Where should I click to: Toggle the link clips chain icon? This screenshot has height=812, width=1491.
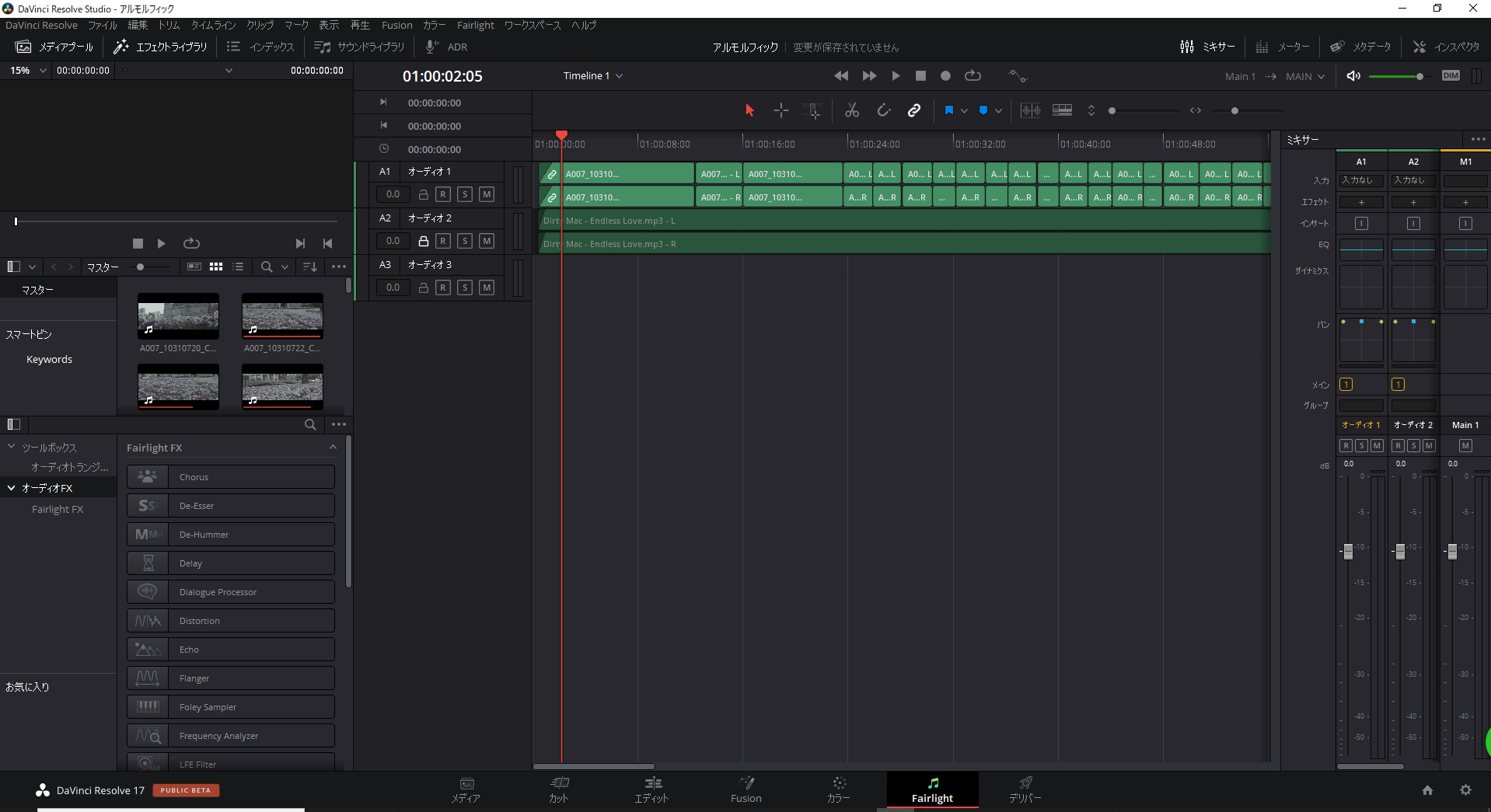(x=914, y=110)
